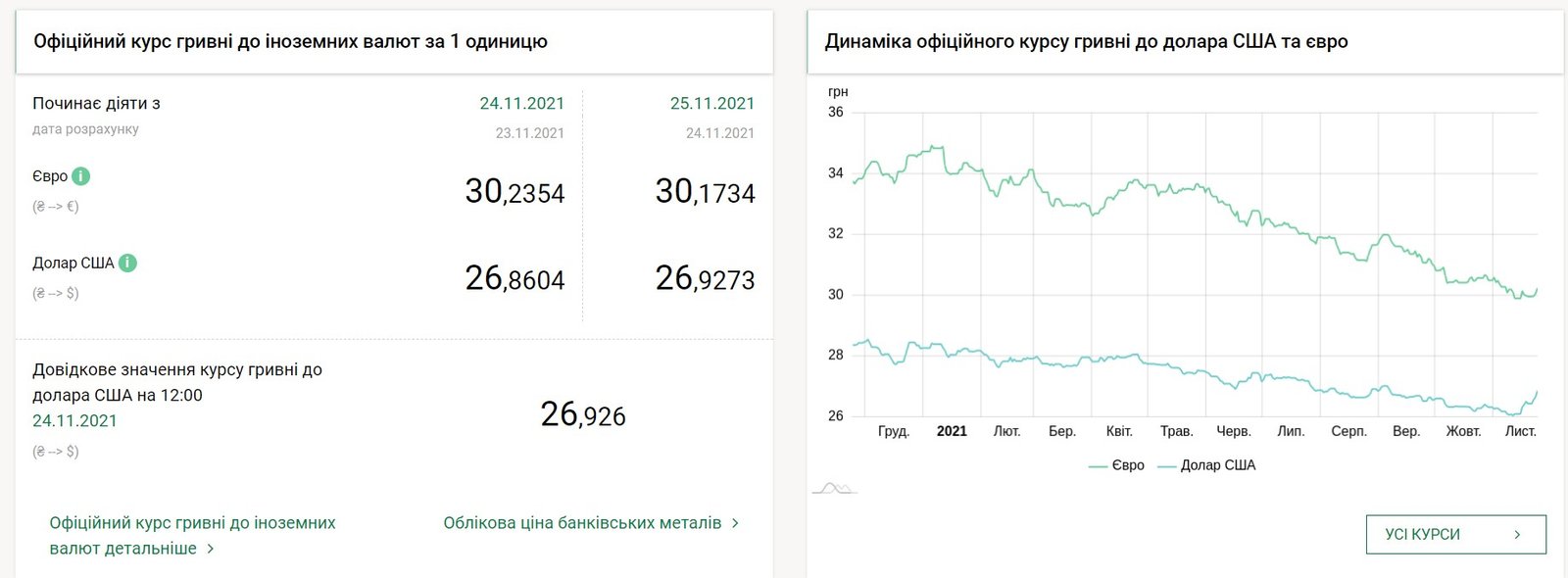Open the info tooltip next to Долар США
Image resolution: width=1568 pixels, height=578 pixels.
click(x=127, y=263)
